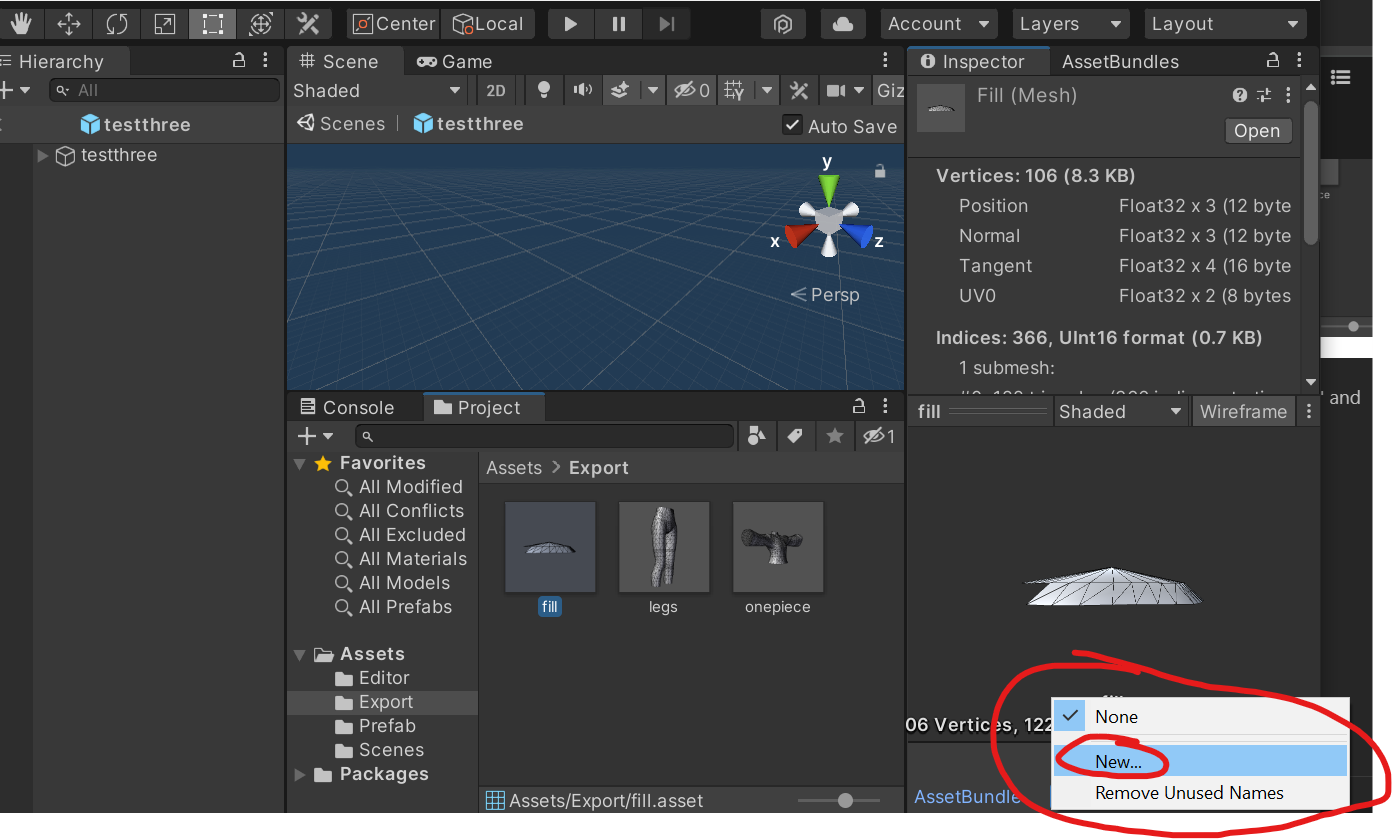Toggle hidden objects visibility in Scene
The height and width of the screenshot is (839, 1392).
click(692, 90)
